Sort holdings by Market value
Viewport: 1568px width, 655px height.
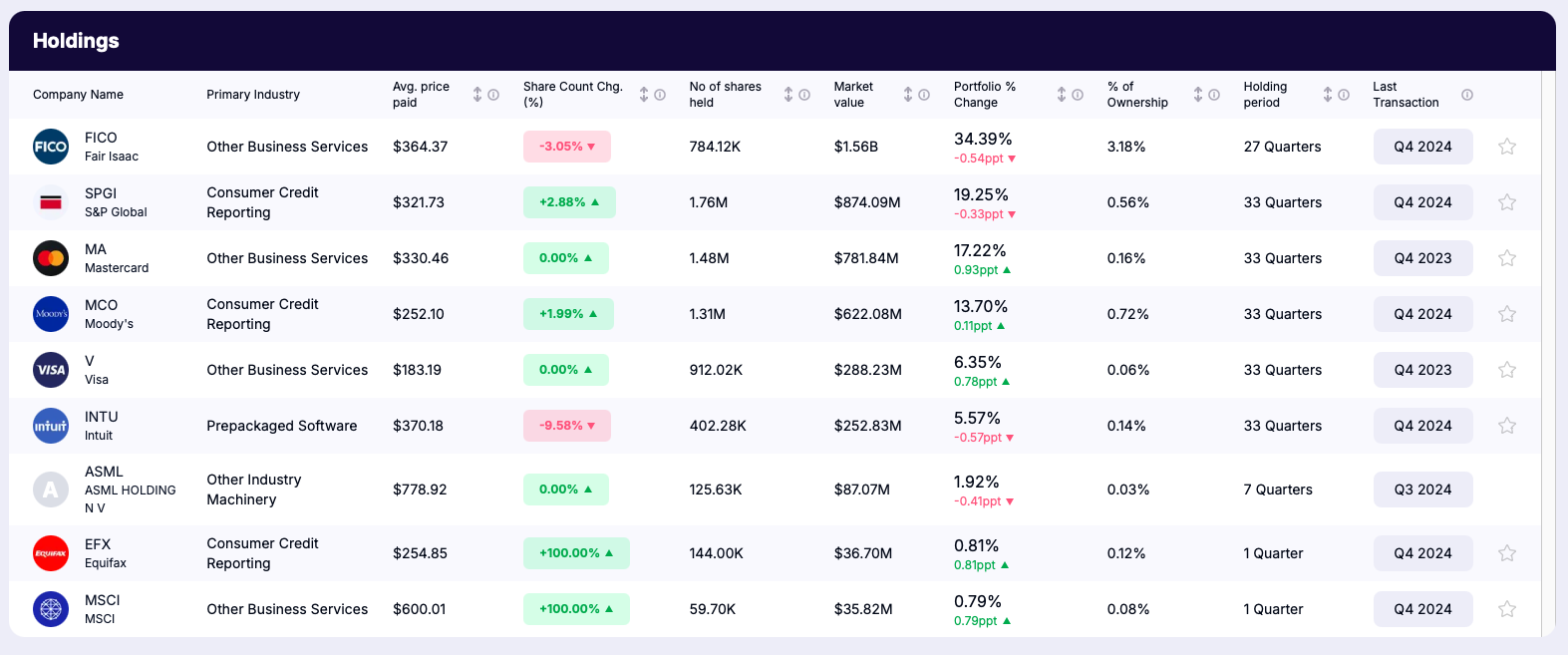[908, 95]
